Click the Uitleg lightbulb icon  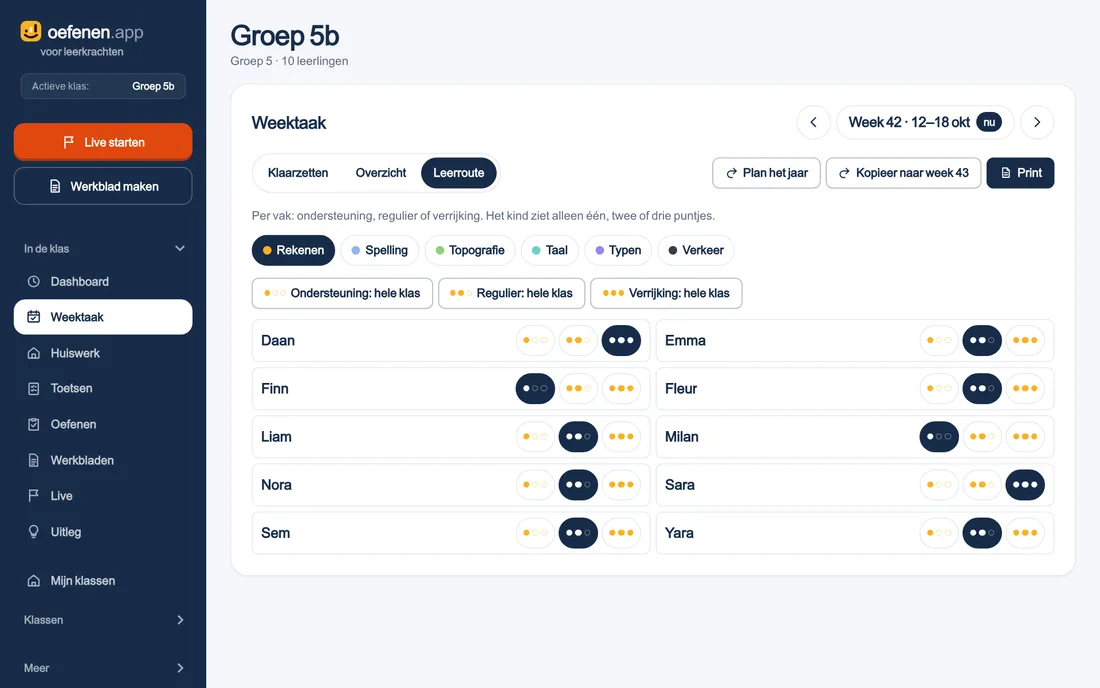point(33,532)
